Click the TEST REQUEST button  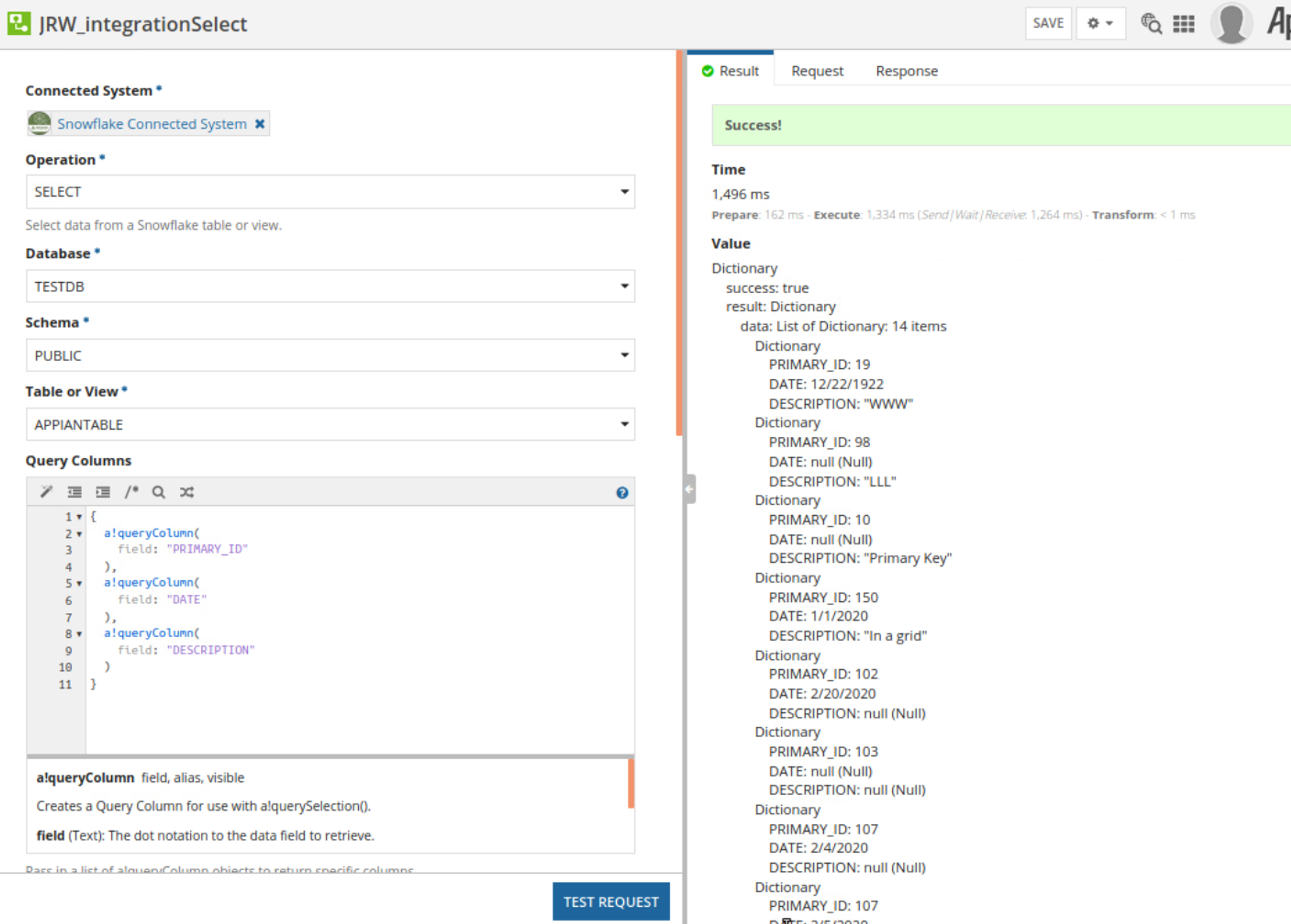coord(611,902)
